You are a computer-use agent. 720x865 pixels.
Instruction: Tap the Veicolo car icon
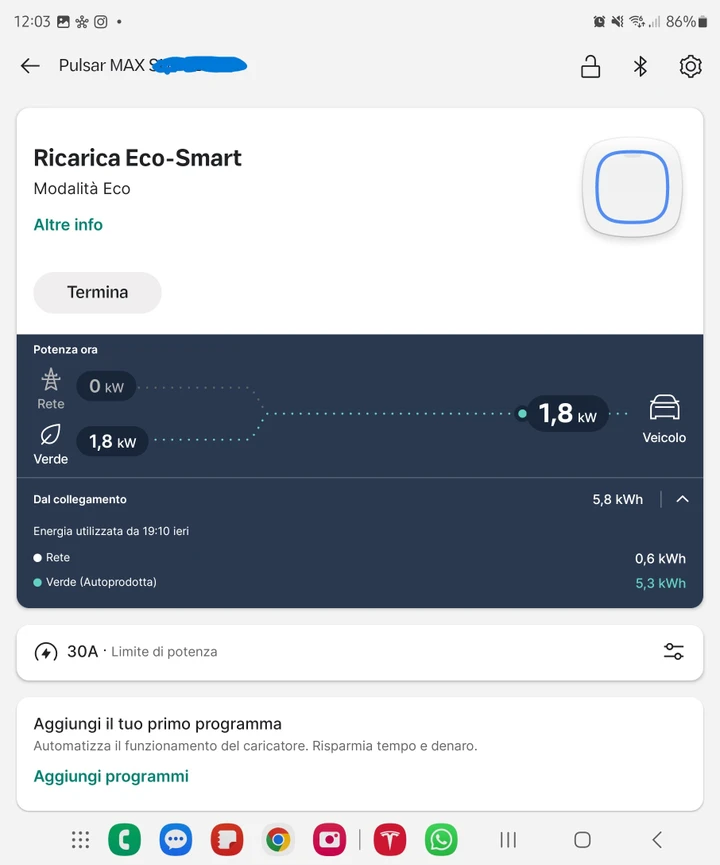[x=664, y=408]
